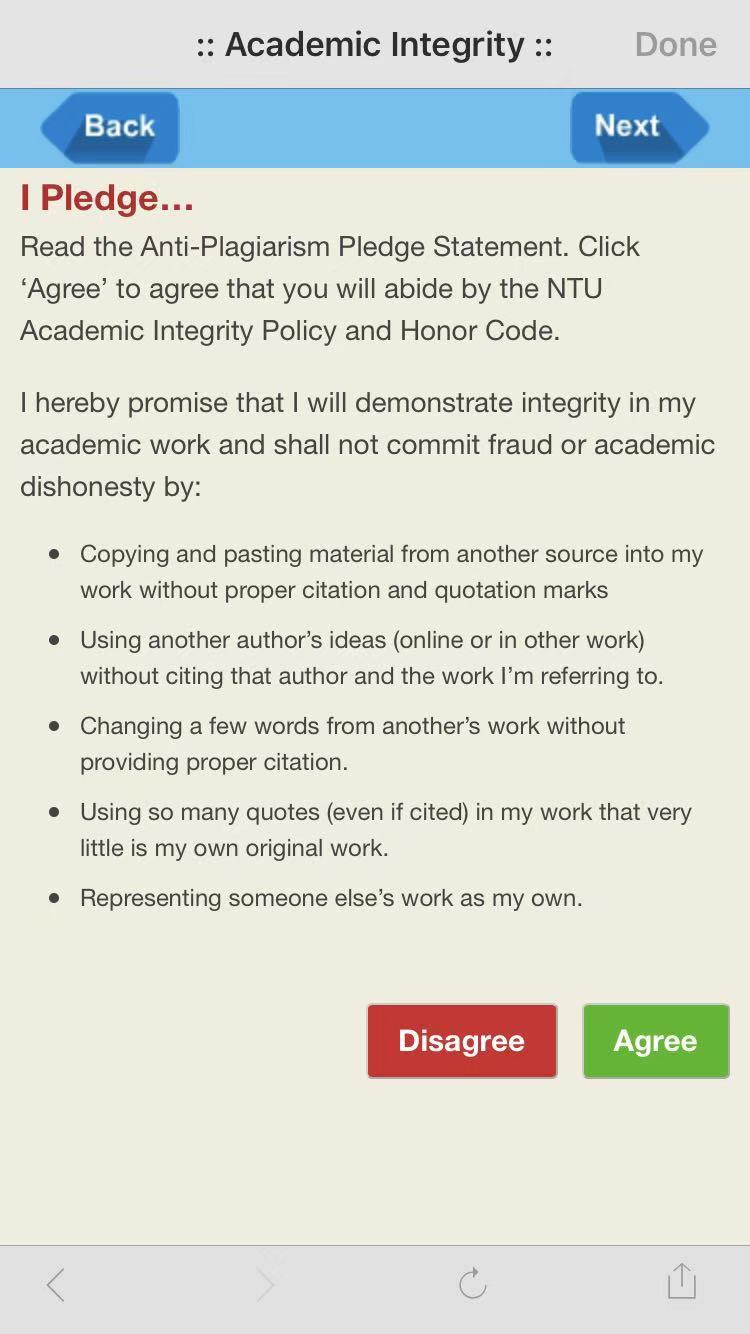Viewport: 750px width, 1334px height.
Task: Select the 'Using another author's ideas' bullet
Action: [371, 658]
